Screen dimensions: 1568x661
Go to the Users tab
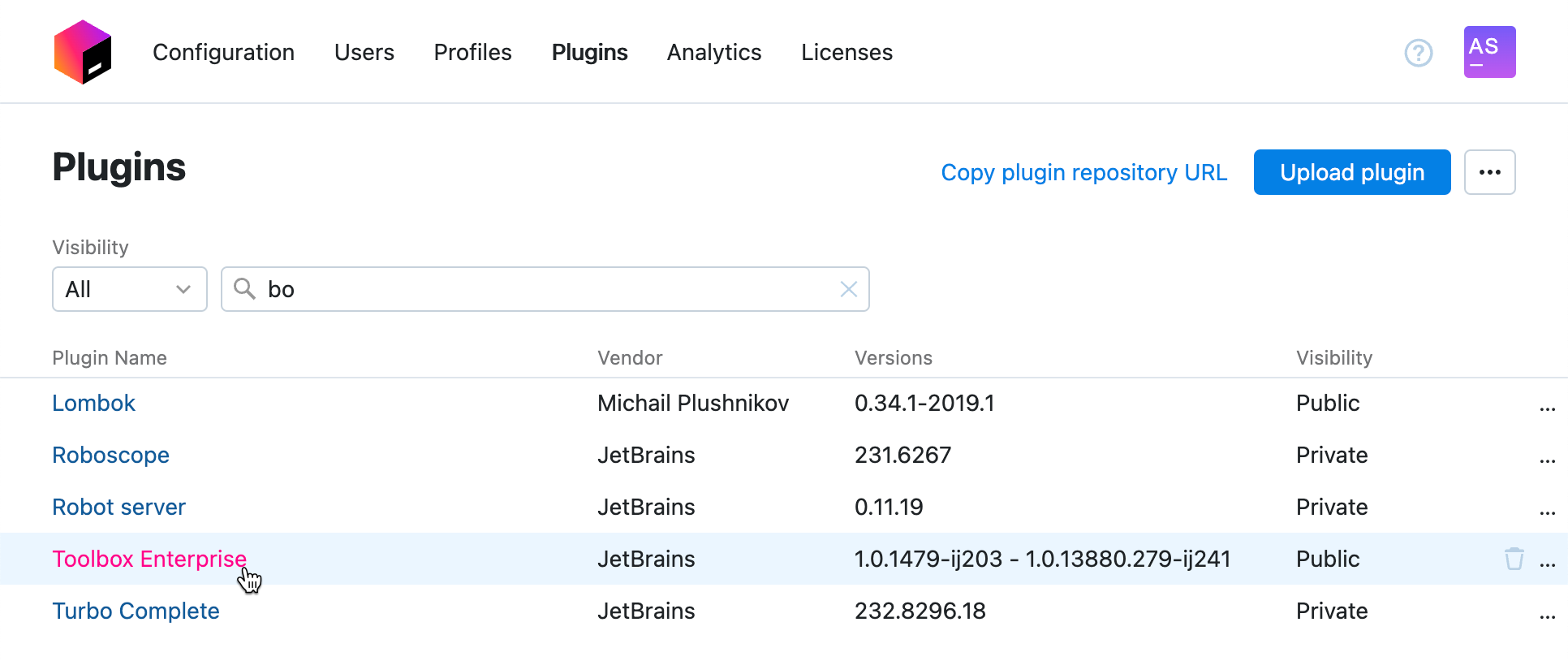[x=364, y=52]
